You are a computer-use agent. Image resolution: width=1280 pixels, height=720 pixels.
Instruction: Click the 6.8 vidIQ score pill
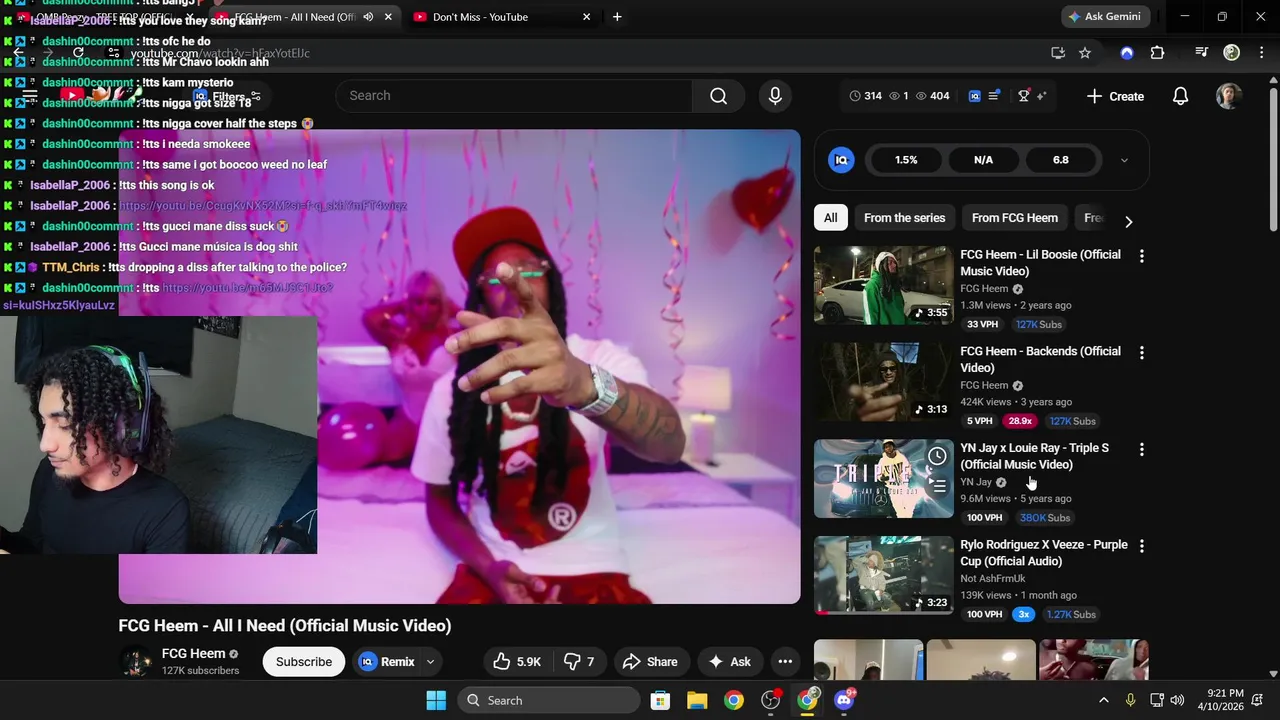pyautogui.click(x=1060, y=160)
